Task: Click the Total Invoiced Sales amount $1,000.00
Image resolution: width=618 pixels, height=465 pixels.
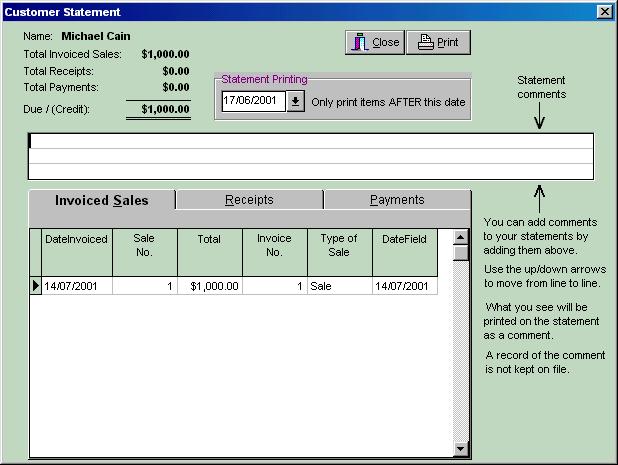Action: coord(166,54)
